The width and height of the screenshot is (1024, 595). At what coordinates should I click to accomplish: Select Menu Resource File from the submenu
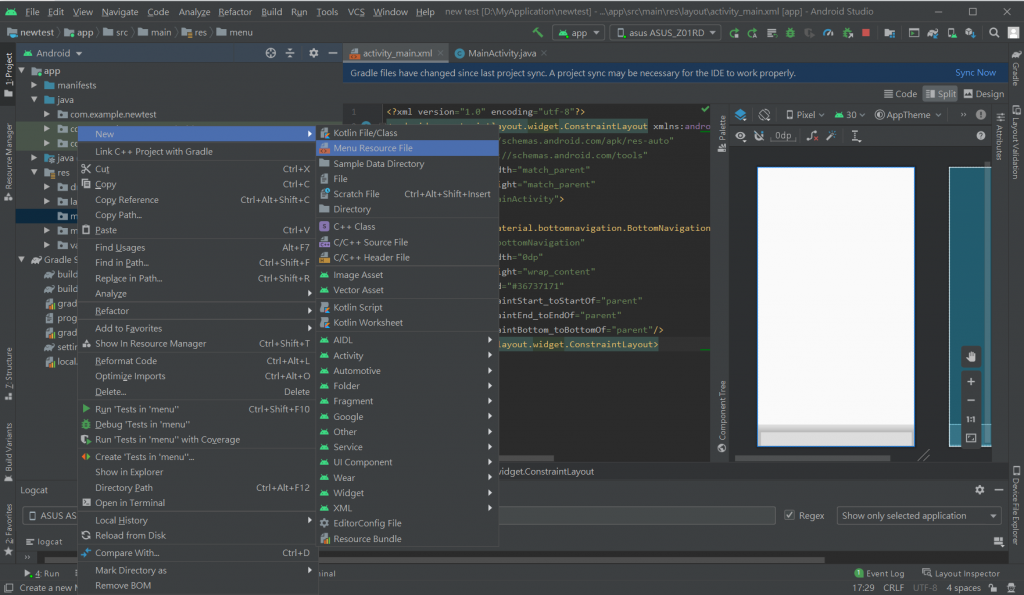tap(372, 148)
